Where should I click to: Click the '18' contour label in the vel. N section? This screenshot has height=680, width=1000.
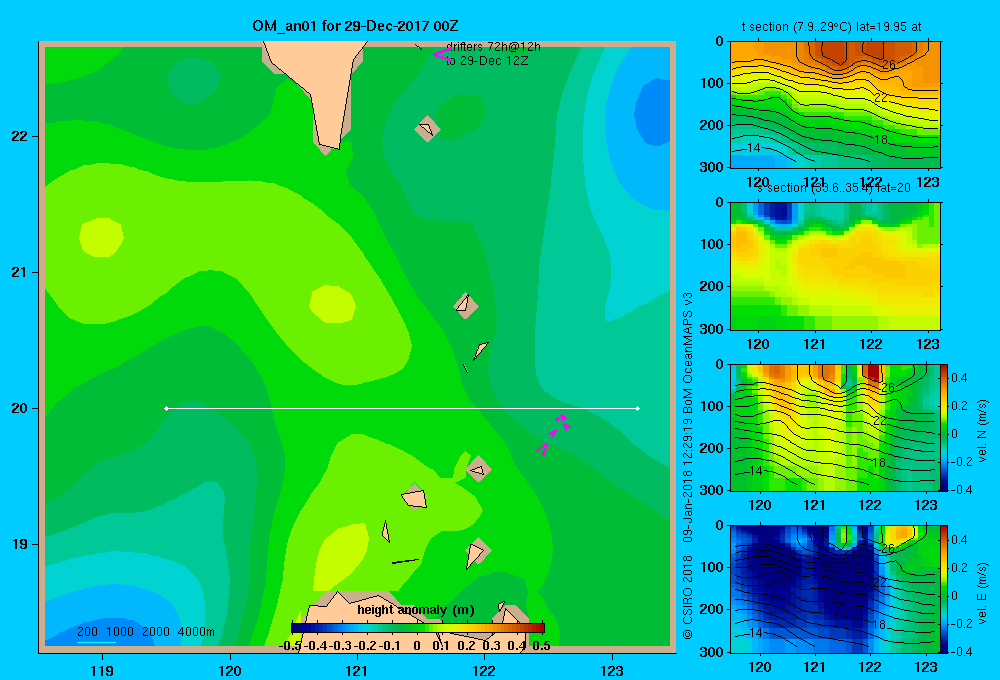pyautogui.click(x=879, y=462)
